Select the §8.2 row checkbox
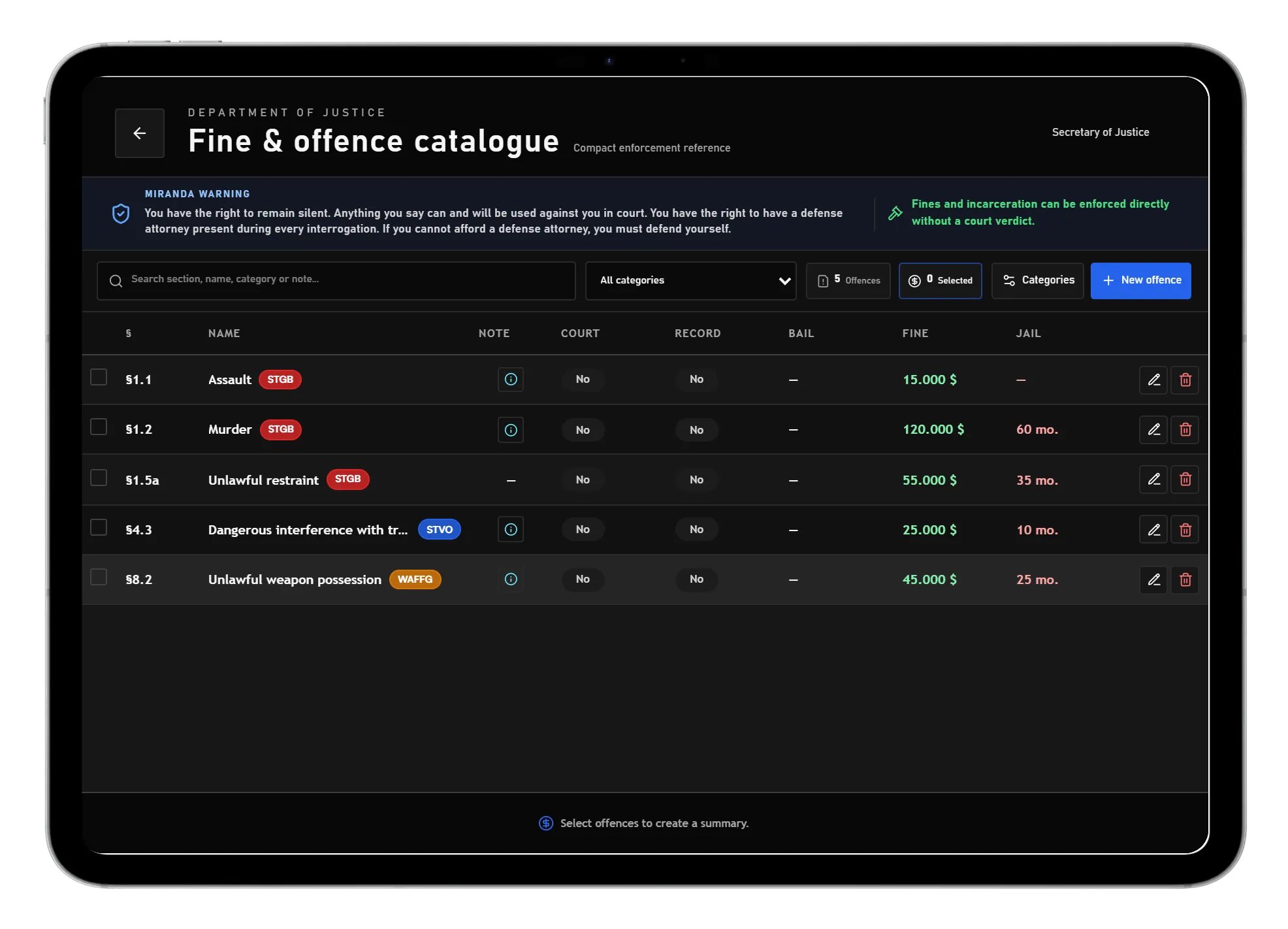Image resolution: width=1288 pixels, height=929 pixels. pos(99,578)
